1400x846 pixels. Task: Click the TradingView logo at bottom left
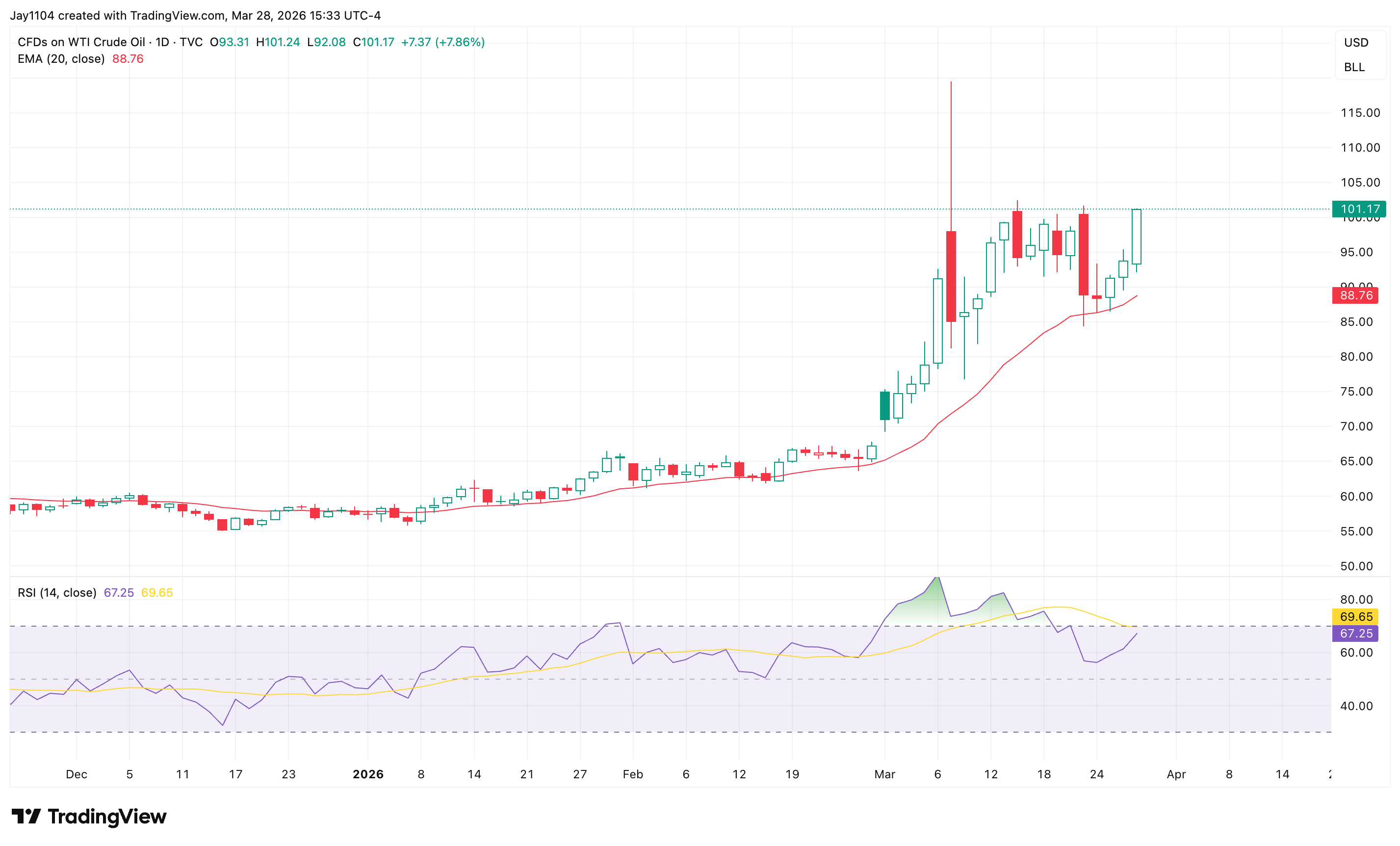[x=89, y=817]
